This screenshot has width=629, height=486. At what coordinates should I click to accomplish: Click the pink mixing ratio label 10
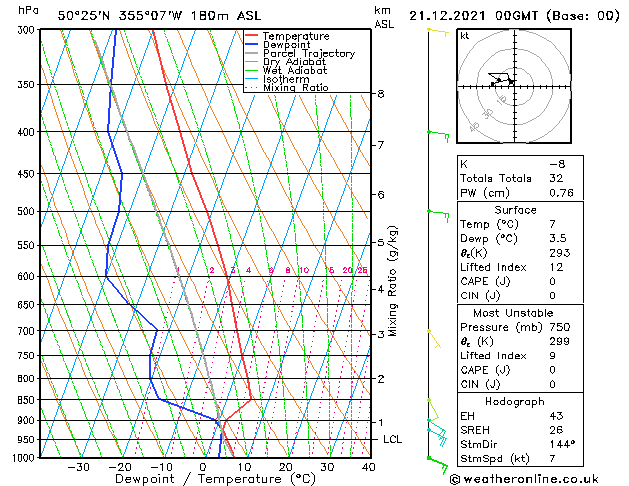coord(304,270)
